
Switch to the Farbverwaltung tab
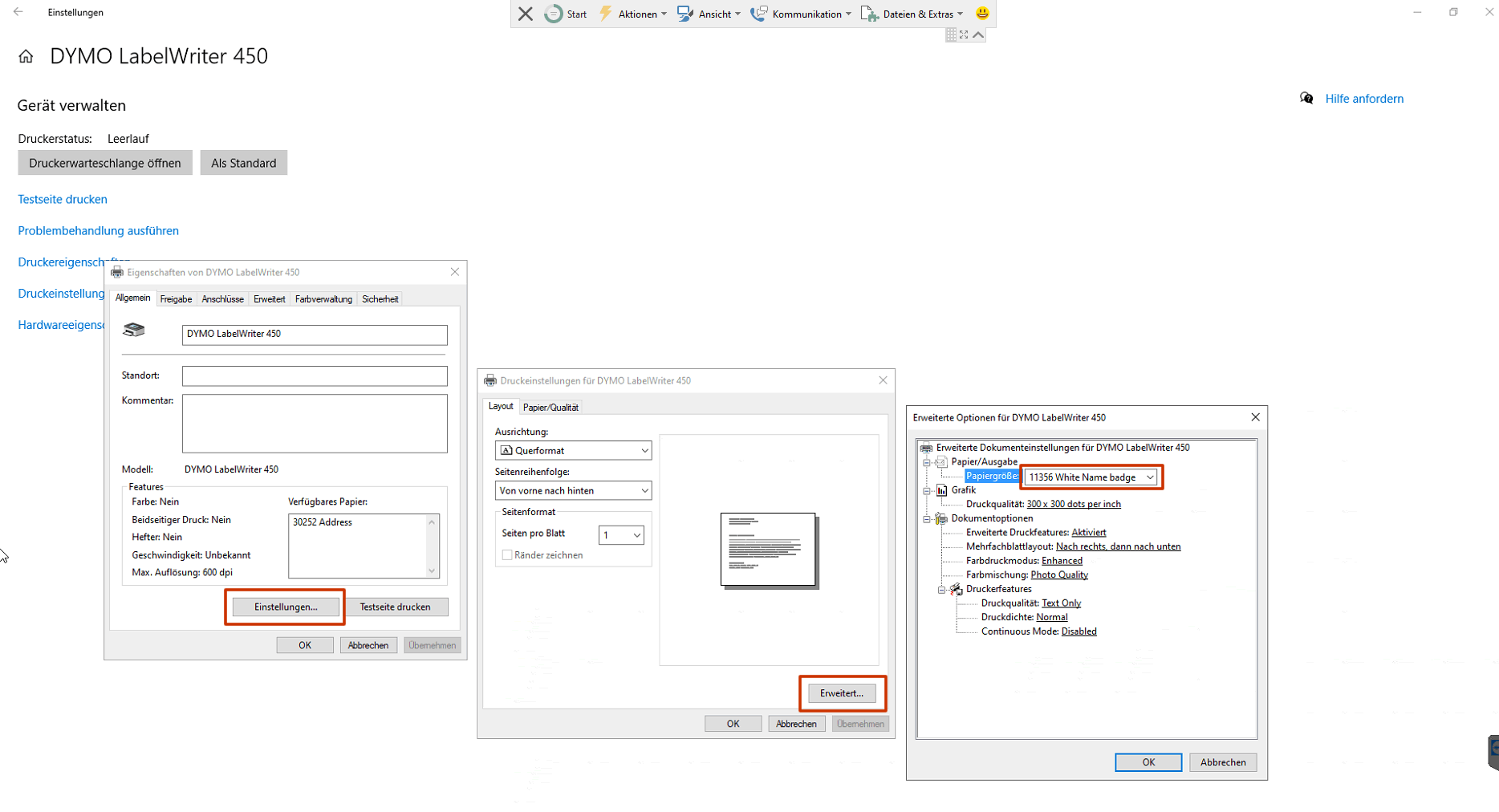[x=323, y=299]
